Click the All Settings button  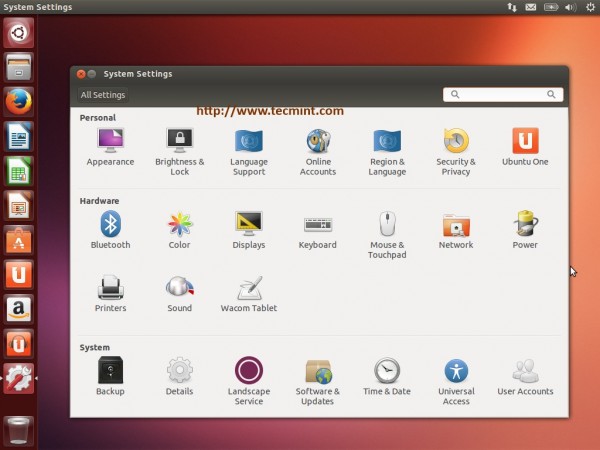coord(103,95)
